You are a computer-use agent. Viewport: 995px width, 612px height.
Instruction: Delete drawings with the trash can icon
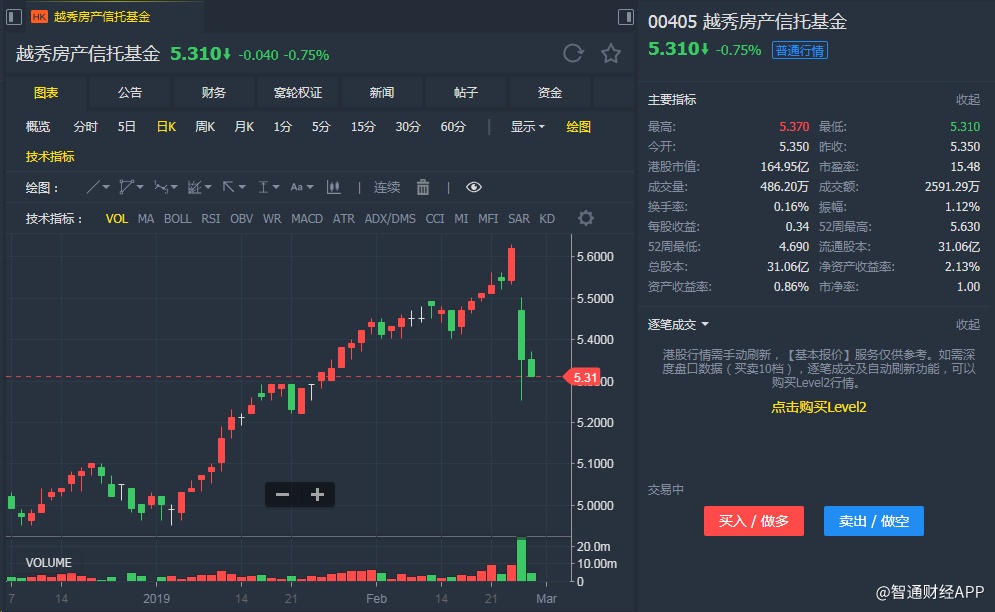(423, 187)
